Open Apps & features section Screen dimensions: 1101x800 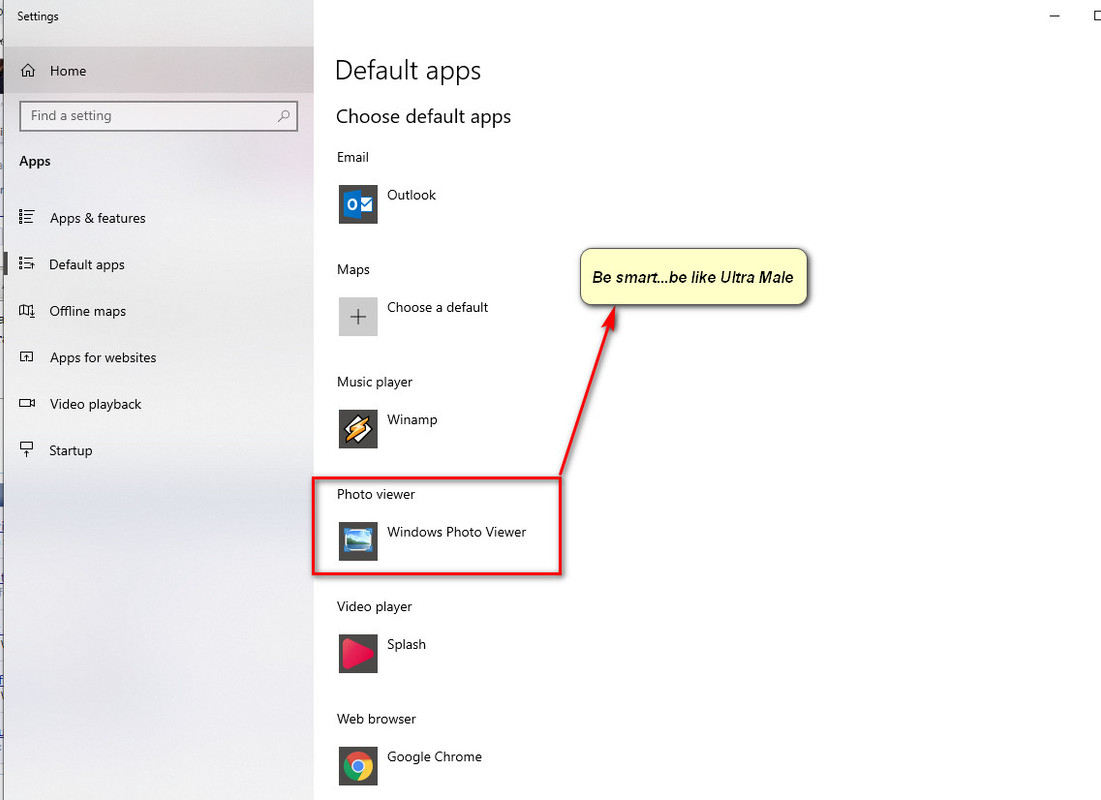pos(159,218)
